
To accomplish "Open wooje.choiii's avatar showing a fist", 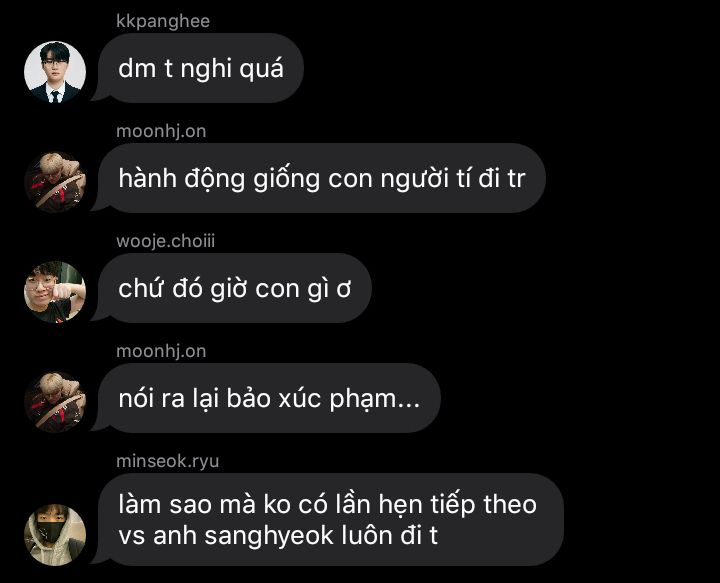I will tap(55, 292).
